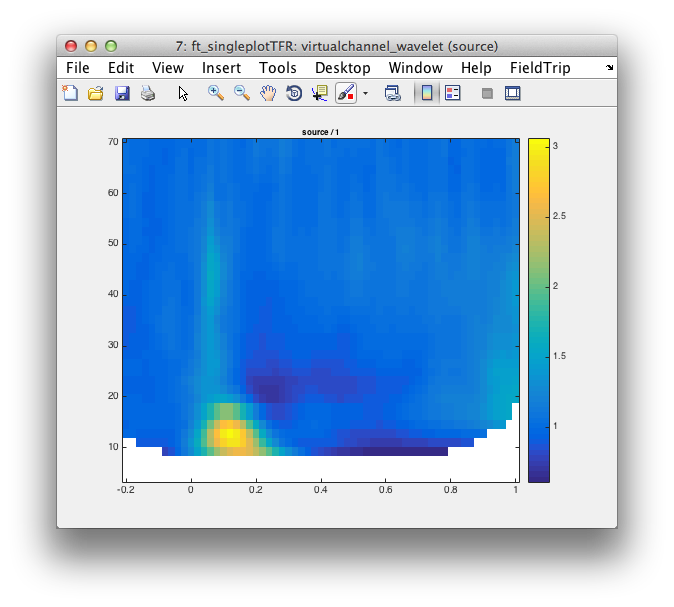The height and width of the screenshot is (607, 674).
Task: Open the Edit menu
Action: pos(121,68)
